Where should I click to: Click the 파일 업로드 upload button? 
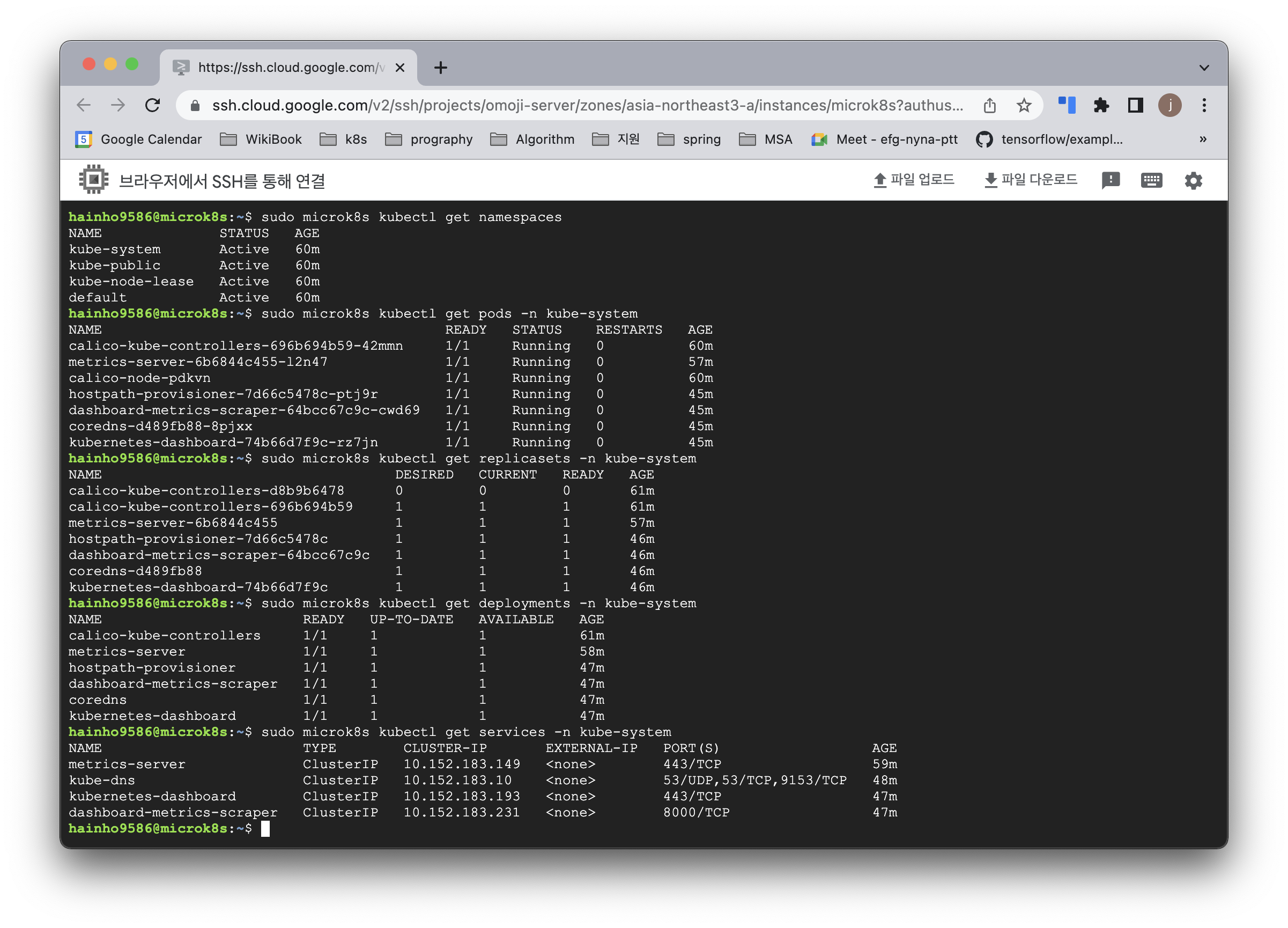(x=913, y=180)
